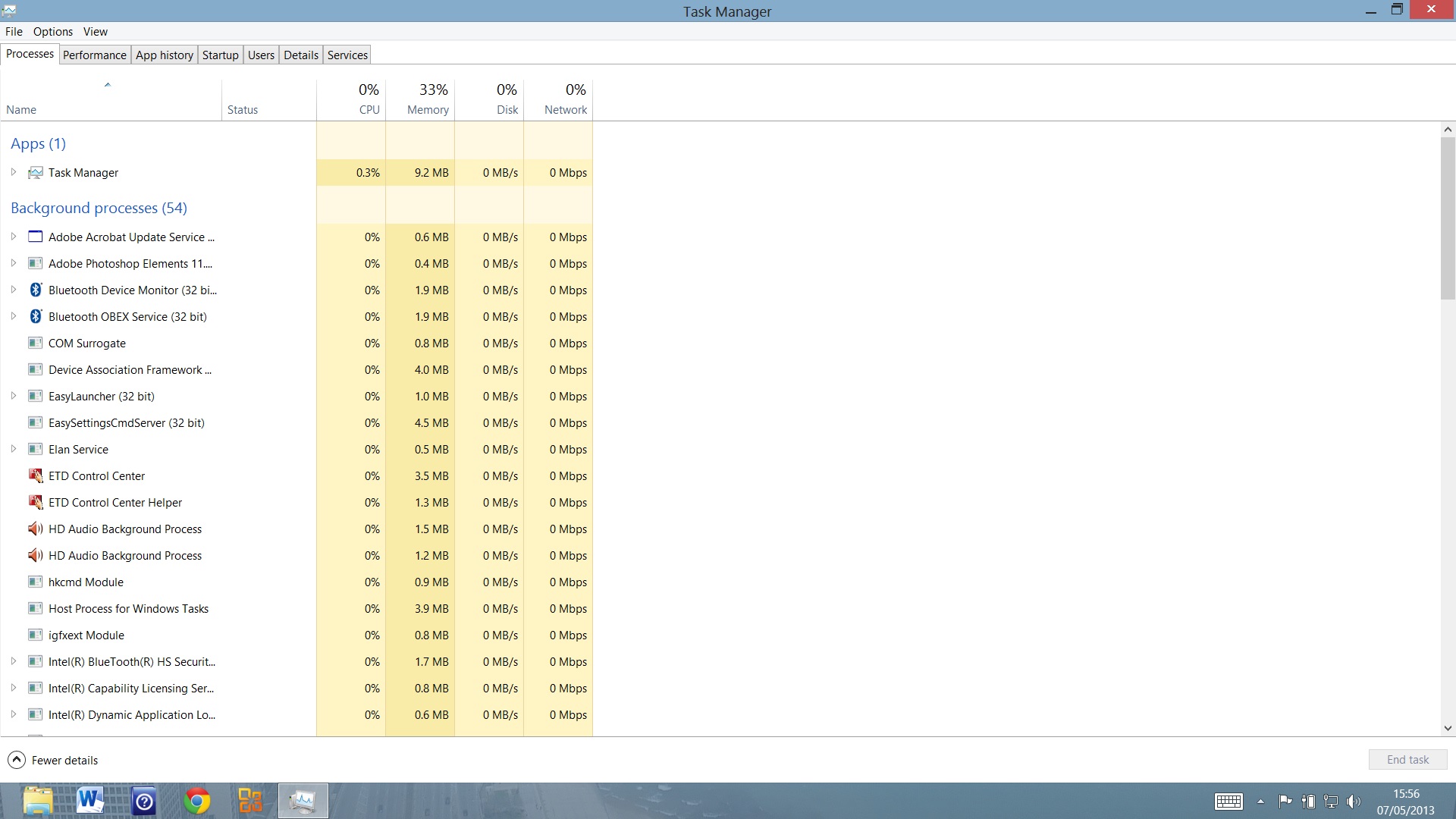Click the ETD Control Center Helper icon
Image resolution: width=1456 pixels, height=819 pixels.
pos(35,502)
